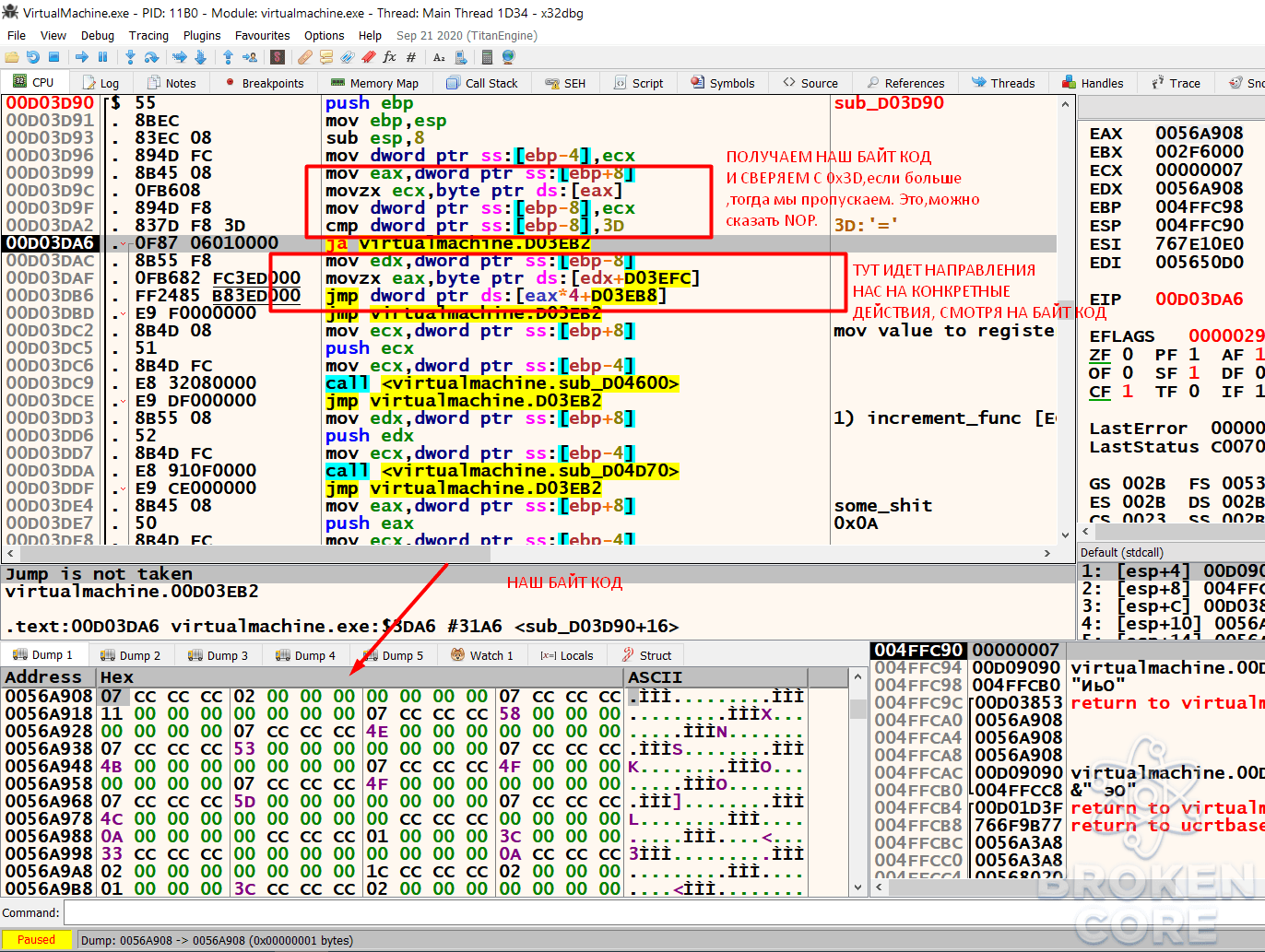Screen dimensions: 1265x952
Task: Click the Paused status indicator
Action: [x=36, y=940]
